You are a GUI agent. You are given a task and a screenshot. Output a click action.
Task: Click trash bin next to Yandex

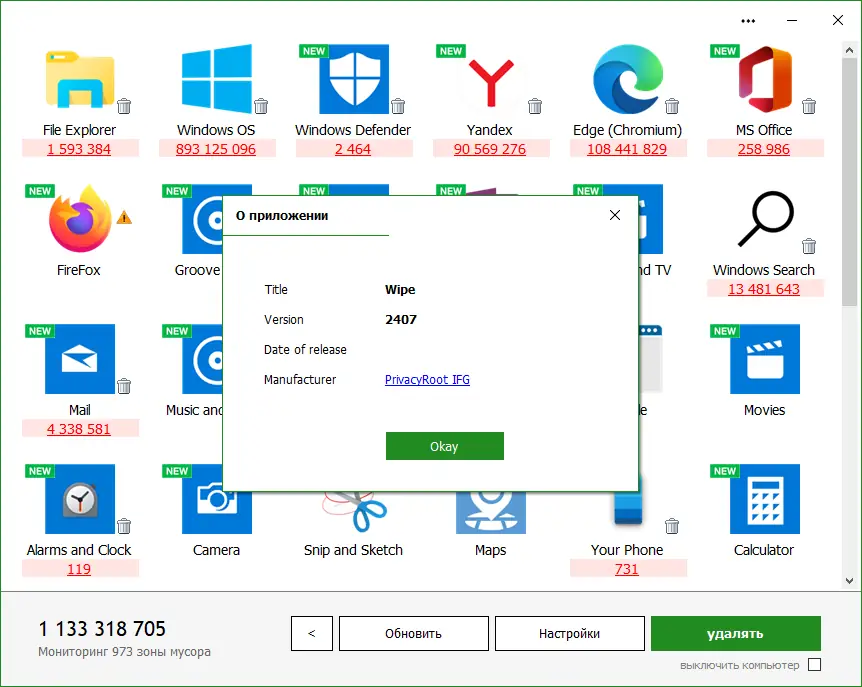point(535,106)
